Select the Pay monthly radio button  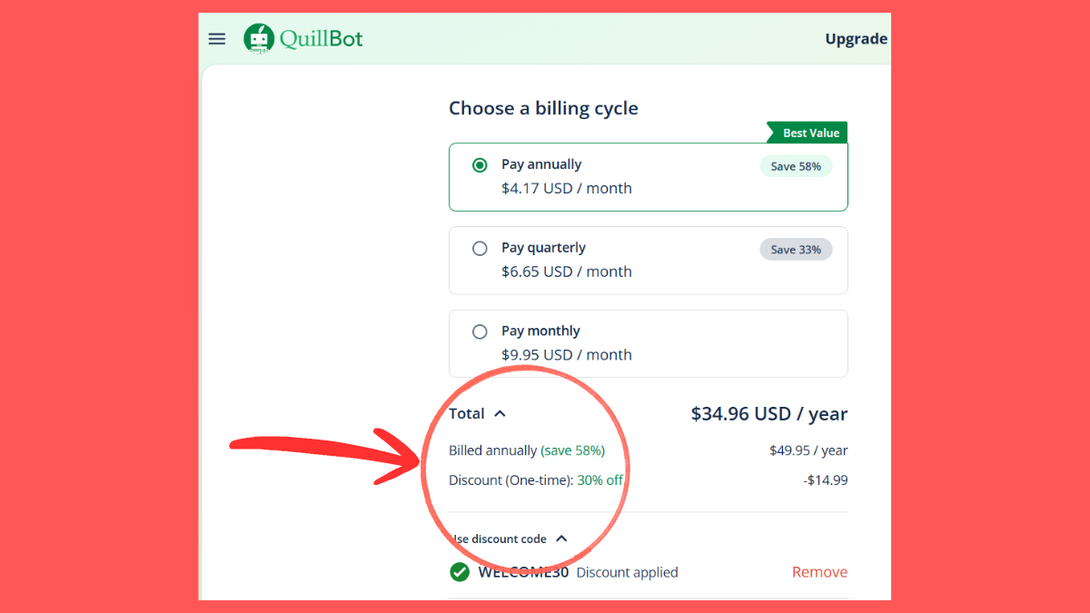pyautogui.click(x=479, y=331)
